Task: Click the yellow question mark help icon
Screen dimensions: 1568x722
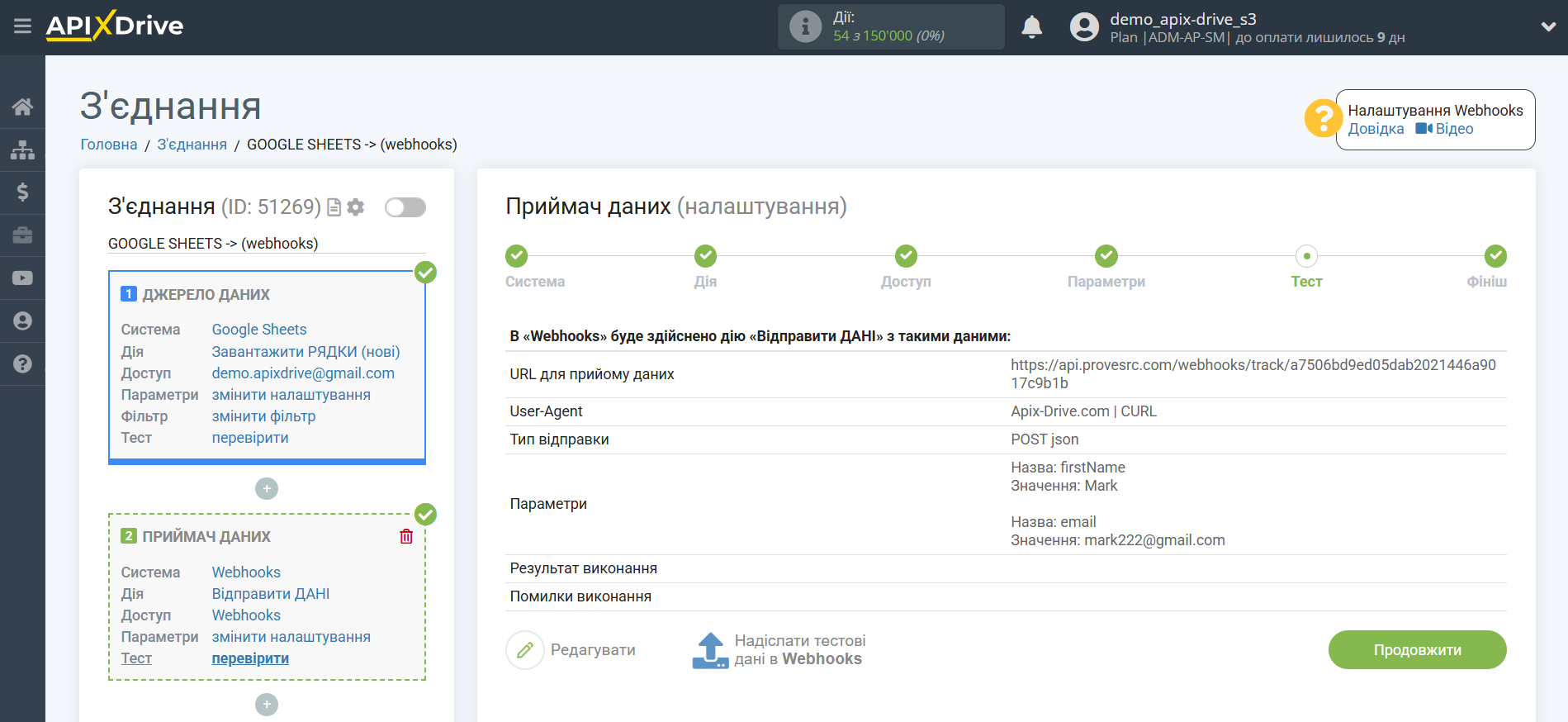Action: click(1323, 119)
